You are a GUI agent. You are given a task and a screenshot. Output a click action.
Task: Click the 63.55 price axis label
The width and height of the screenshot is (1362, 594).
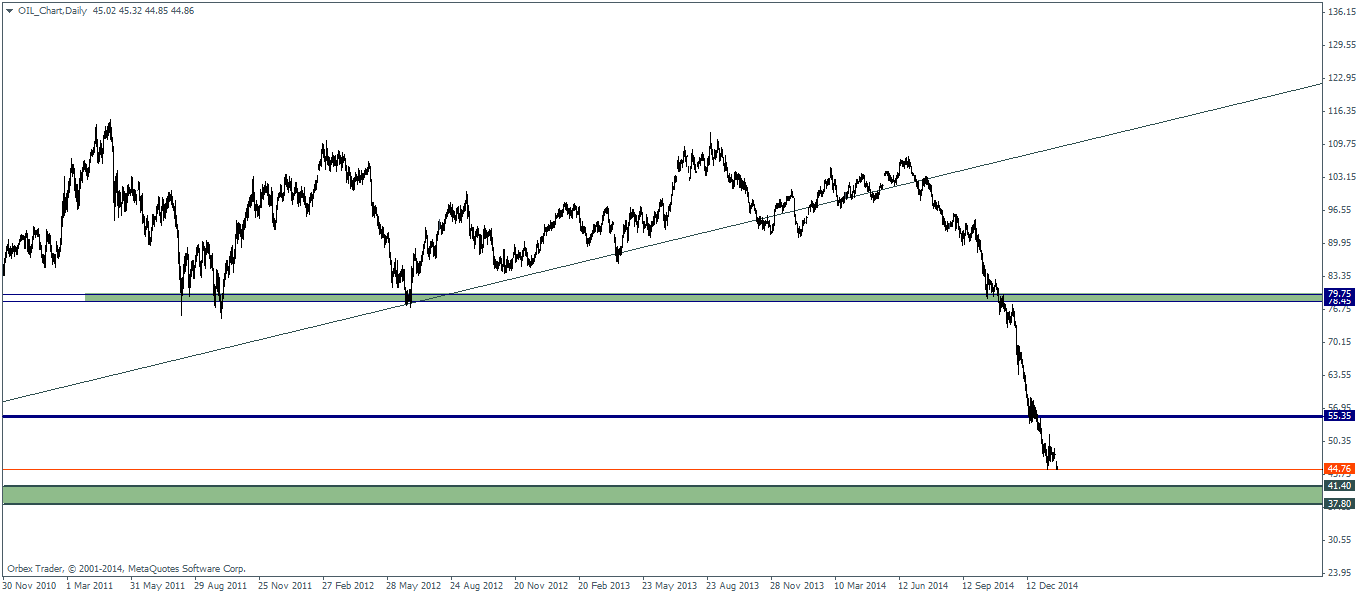click(x=1341, y=375)
